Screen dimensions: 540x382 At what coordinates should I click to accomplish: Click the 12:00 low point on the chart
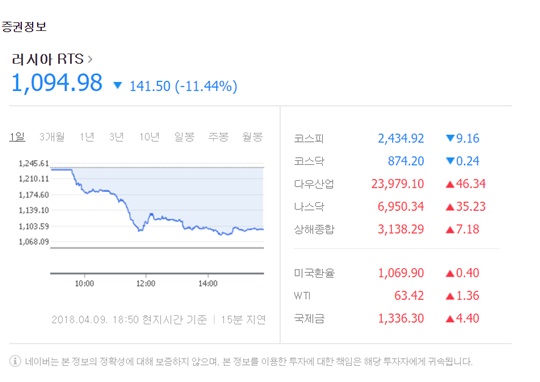click(x=140, y=230)
